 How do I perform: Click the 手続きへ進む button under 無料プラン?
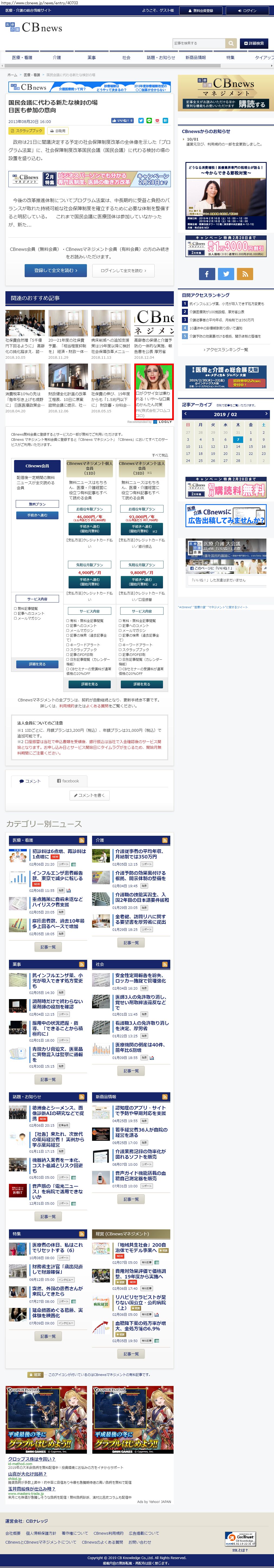point(37,516)
